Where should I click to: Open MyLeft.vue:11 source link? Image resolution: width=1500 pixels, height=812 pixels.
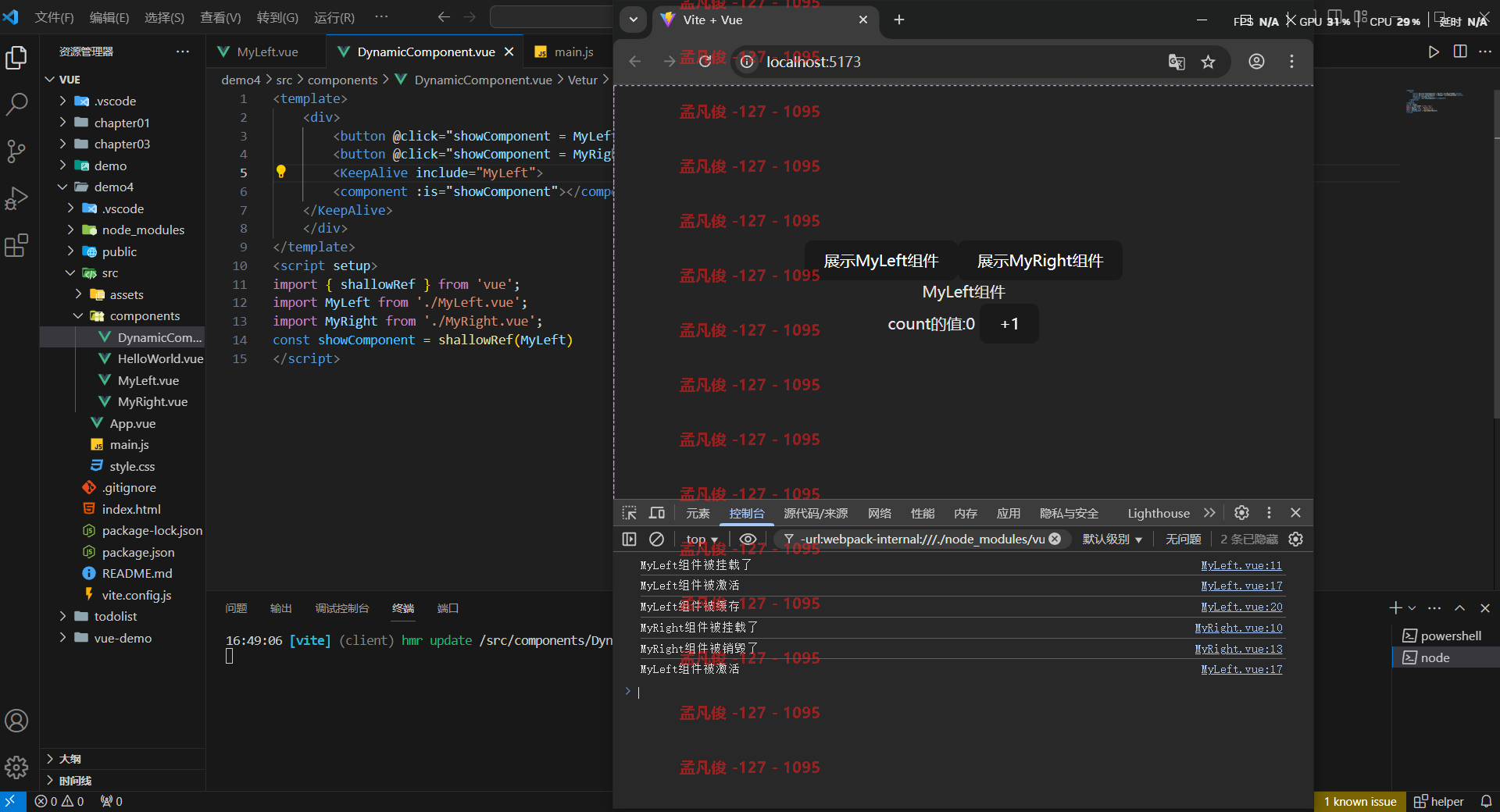[1241, 565]
